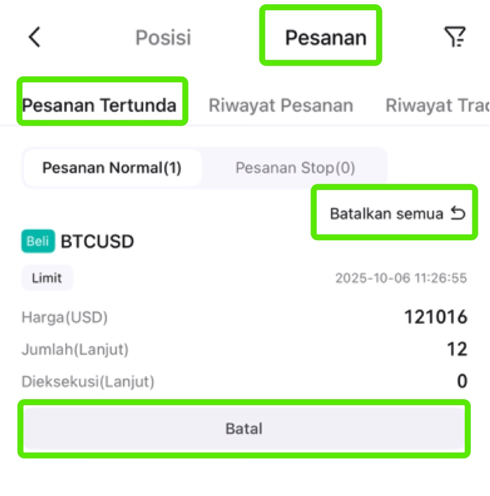Tap the Jumlah(Lanjut) quantity value 12

pyautogui.click(x=457, y=349)
